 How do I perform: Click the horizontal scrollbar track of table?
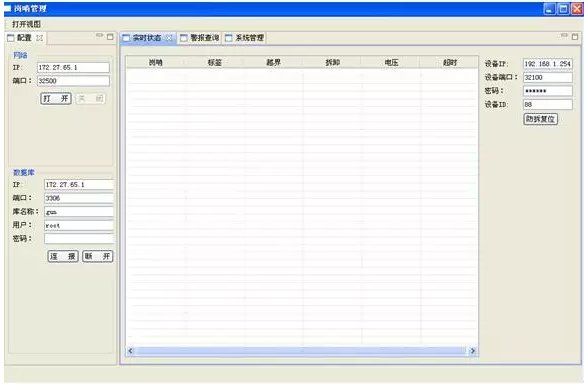301,351
